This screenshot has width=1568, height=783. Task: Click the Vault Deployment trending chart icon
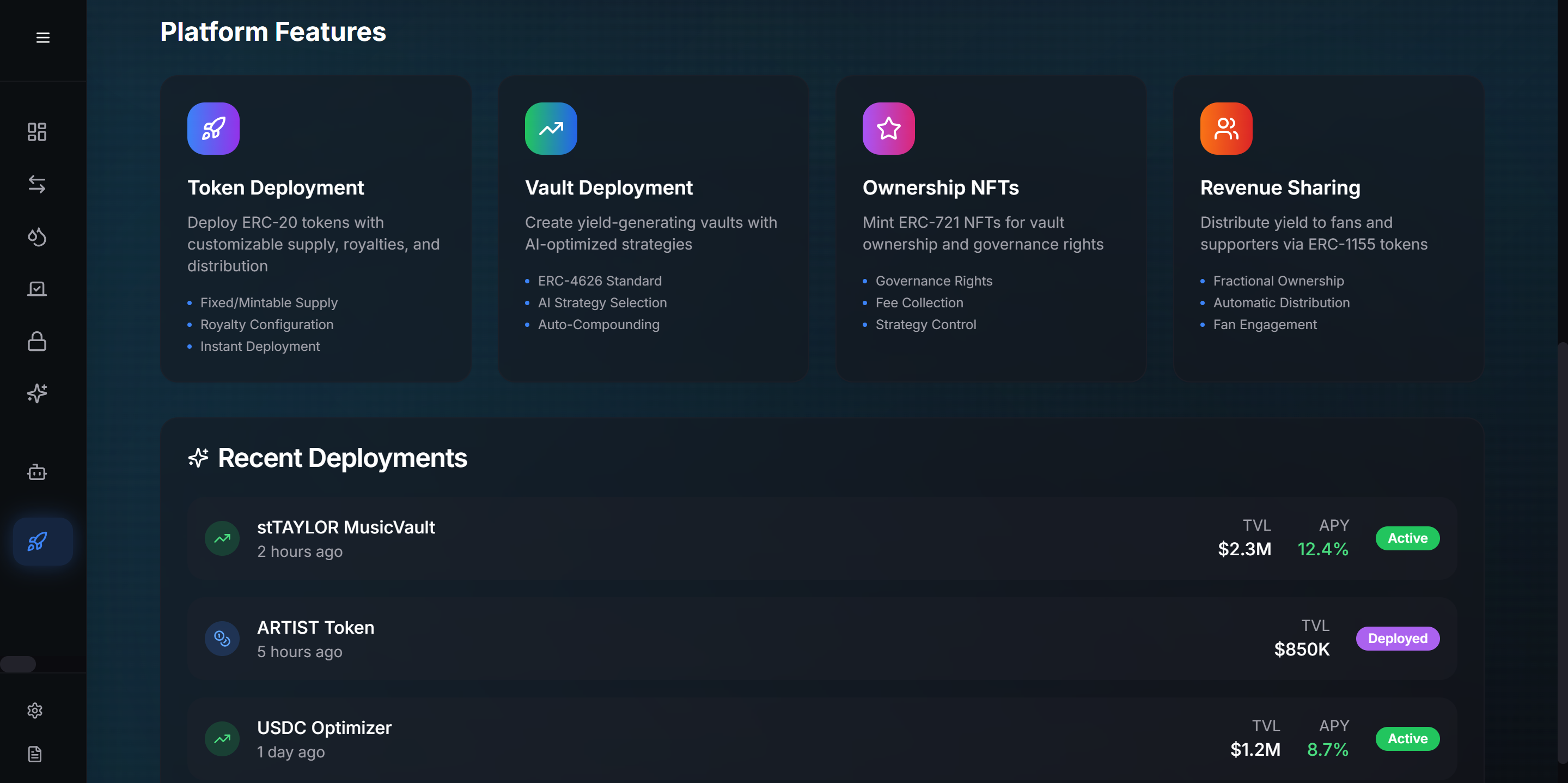click(550, 129)
